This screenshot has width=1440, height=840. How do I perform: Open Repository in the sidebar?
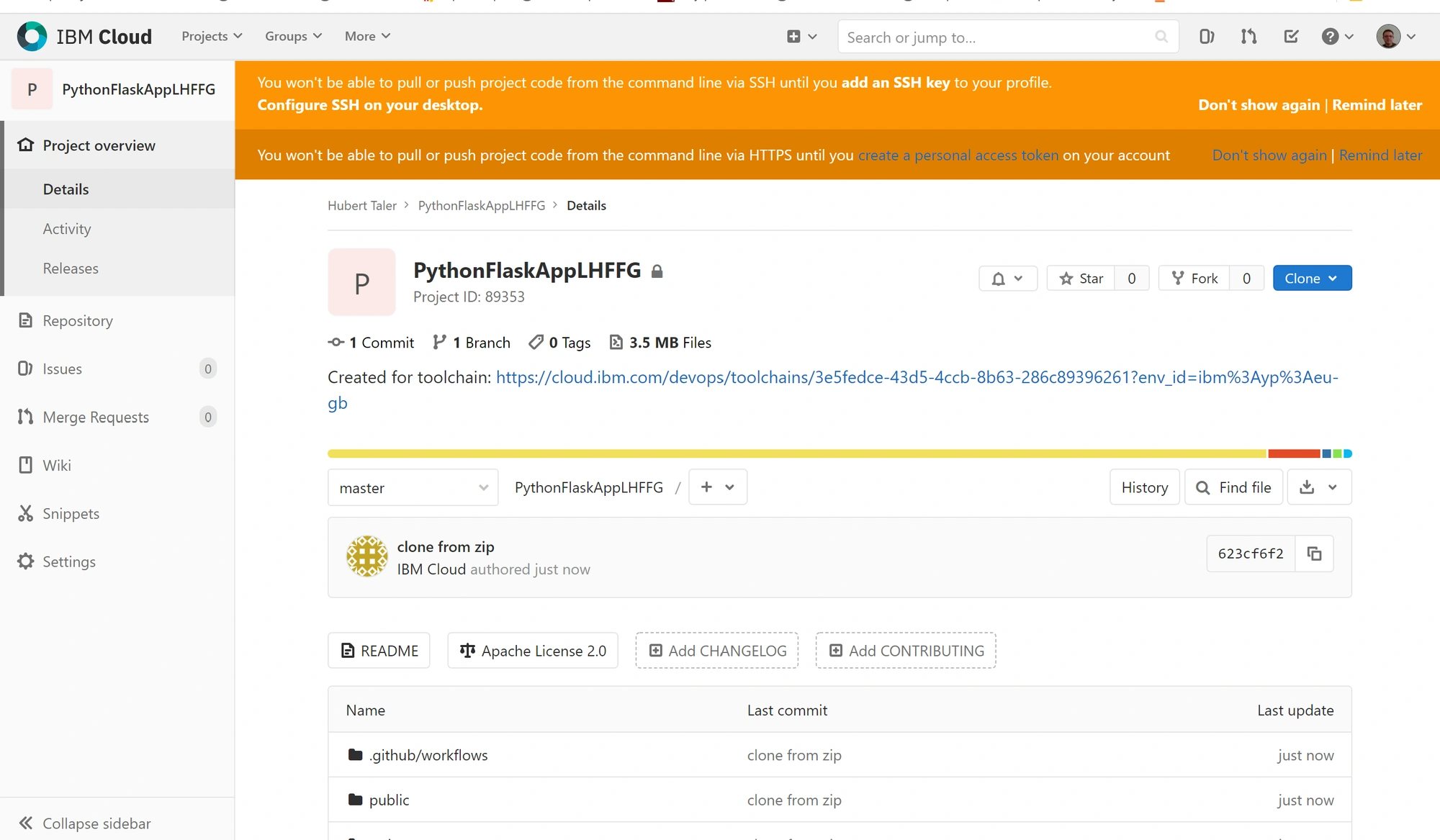click(x=78, y=321)
